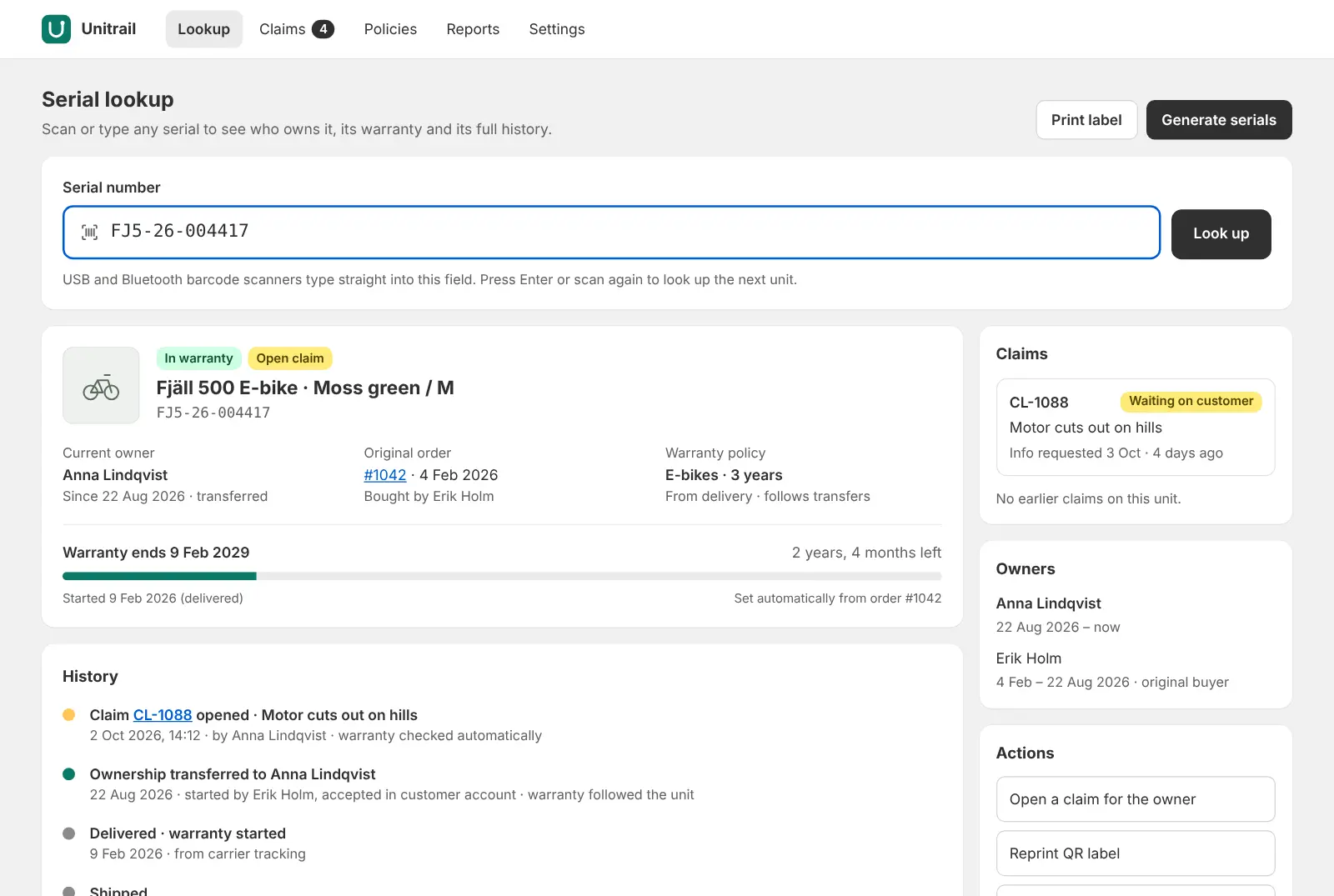Viewport: 1334px width, 896px height.
Task: Click the barcode scanner icon in serial field
Action: [89, 232]
